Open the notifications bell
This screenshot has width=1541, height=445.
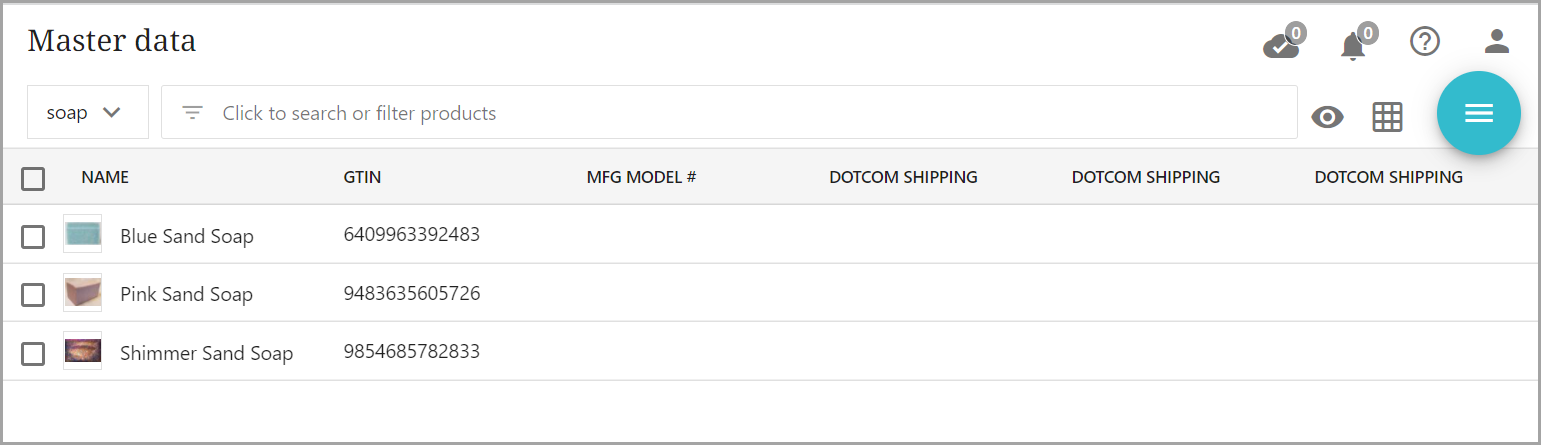point(1353,44)
